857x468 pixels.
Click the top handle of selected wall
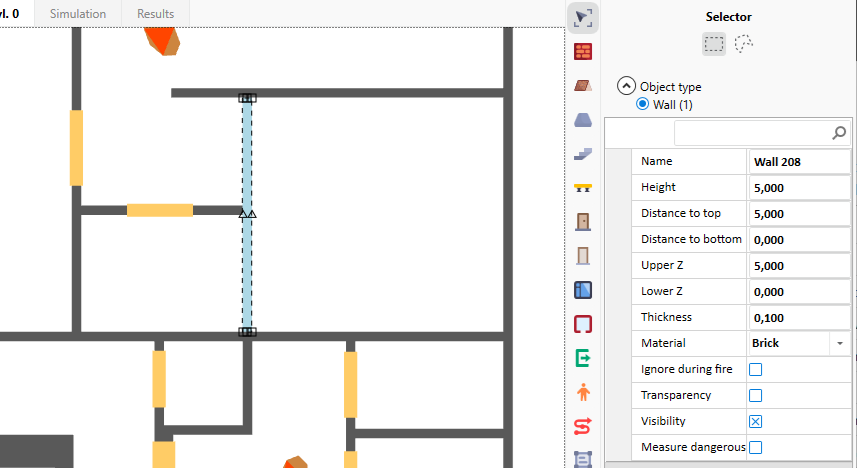point(247,98)
